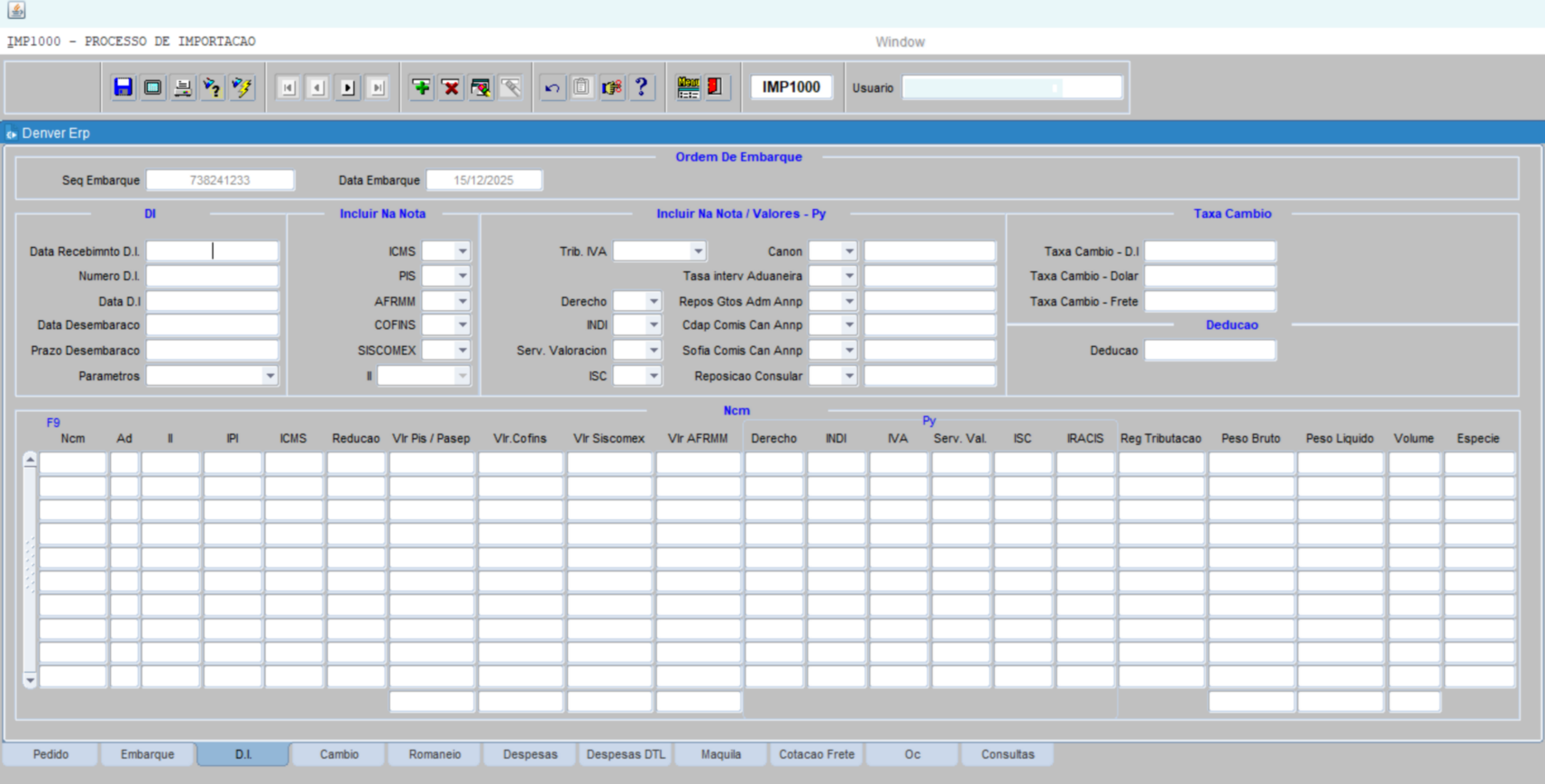Click the blue floppy disk Save icon
Screen dimensions: 1545x784
click(123, 87)
